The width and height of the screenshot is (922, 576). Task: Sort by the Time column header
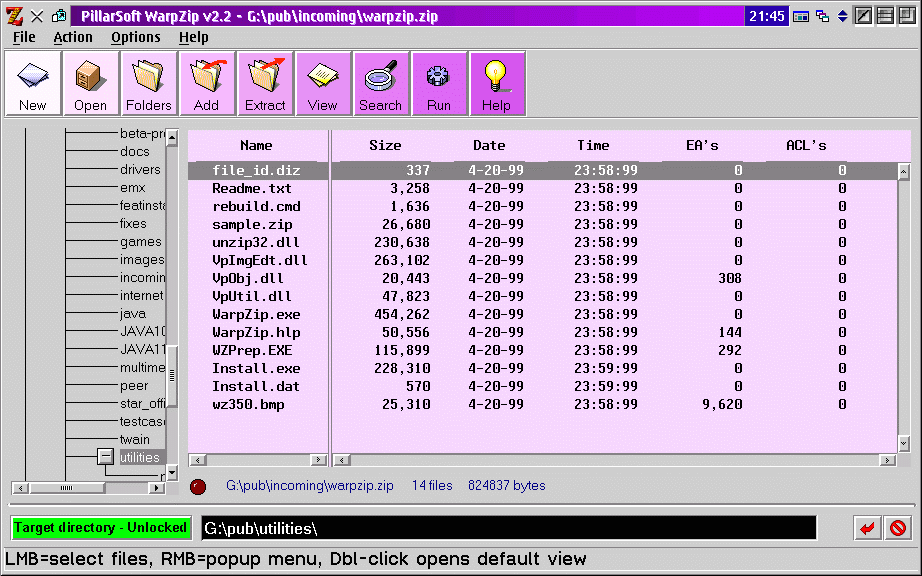[593, 145]
